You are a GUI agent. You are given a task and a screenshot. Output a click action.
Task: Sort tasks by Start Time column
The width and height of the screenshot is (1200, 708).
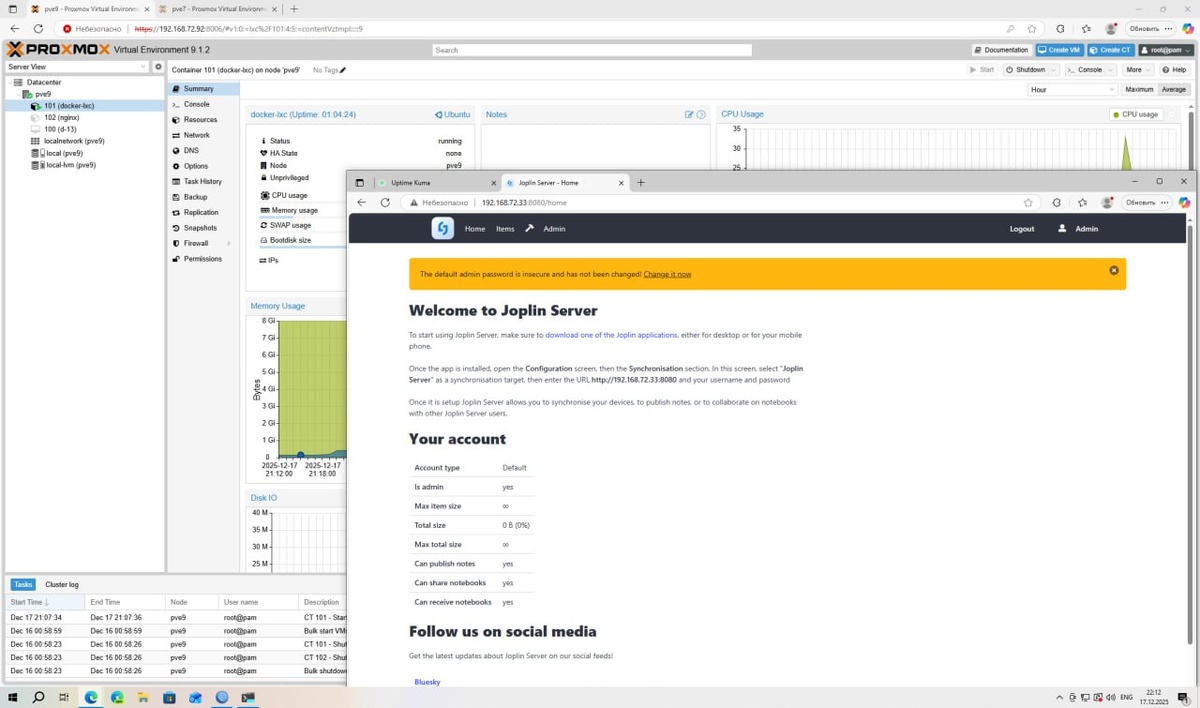(44, 602)
